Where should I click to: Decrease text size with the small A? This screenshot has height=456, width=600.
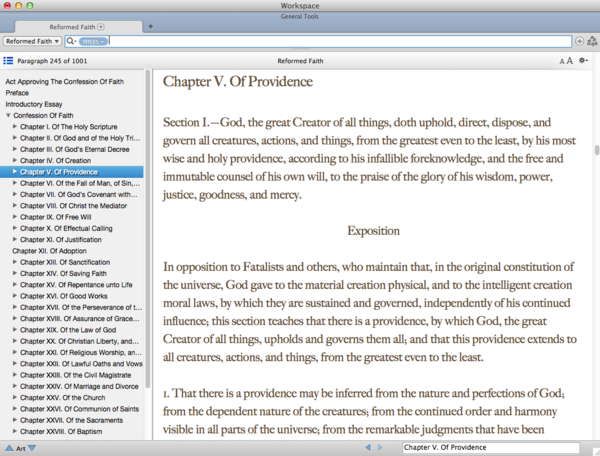coord(561,61)
